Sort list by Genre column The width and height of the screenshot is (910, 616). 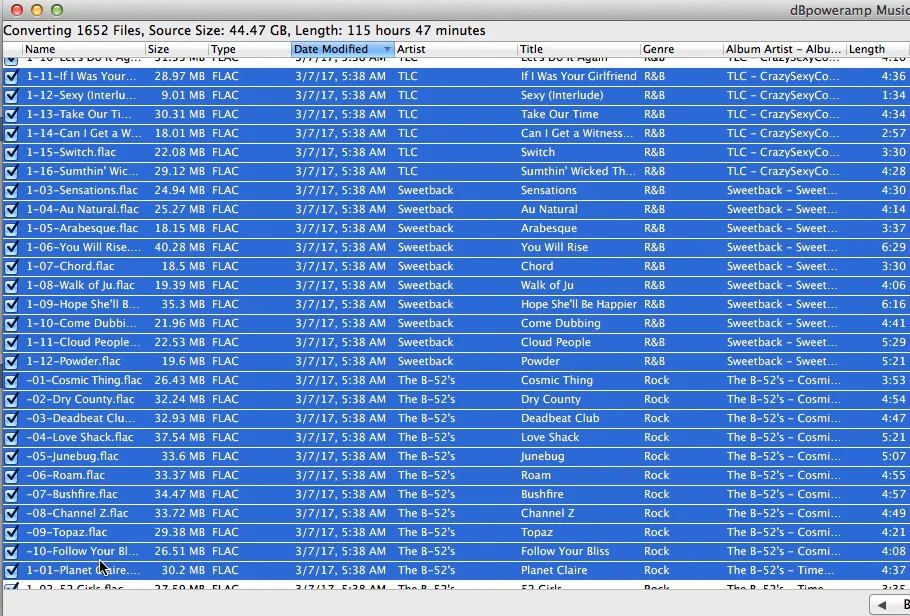[x=682, y=49]
